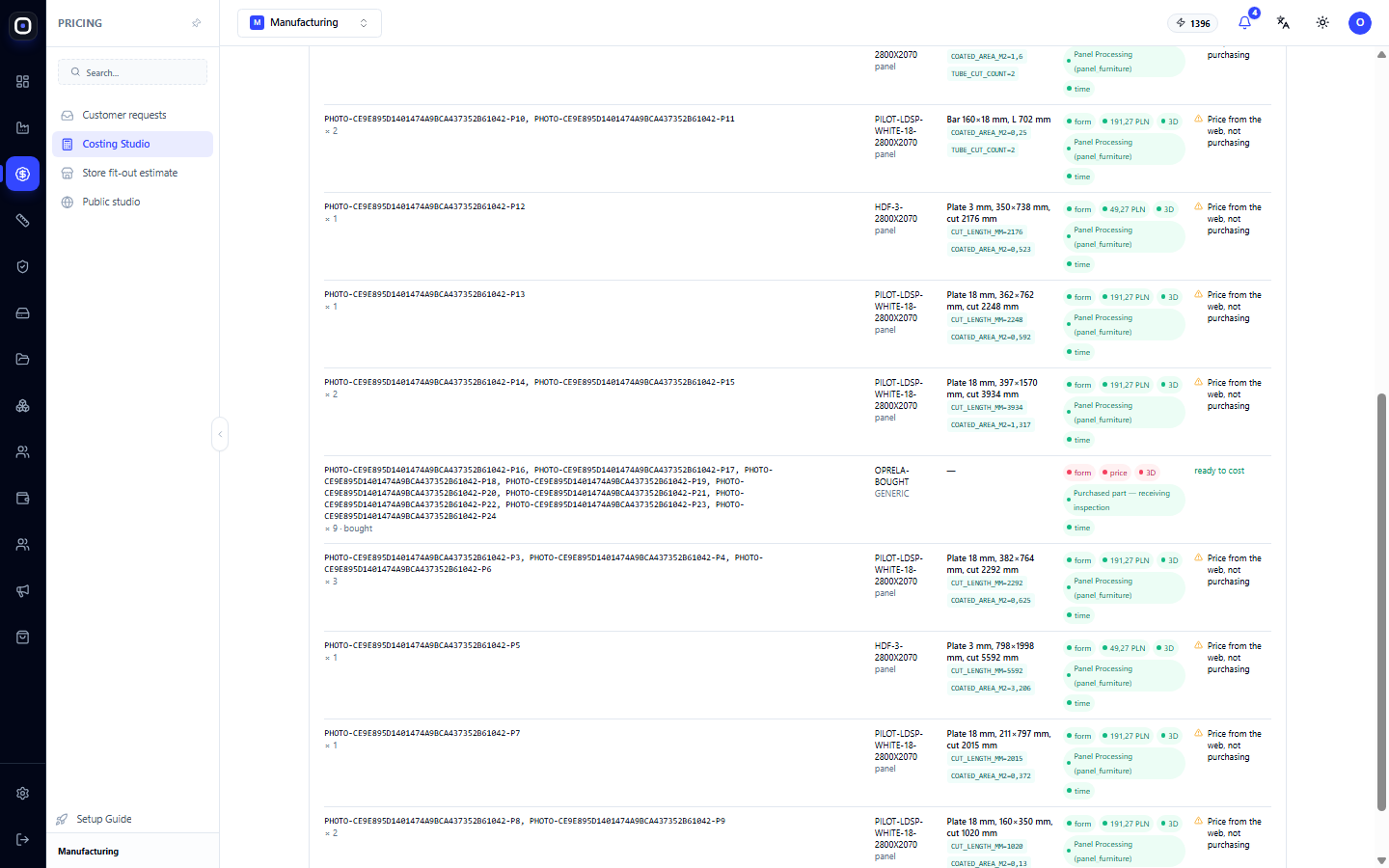Click the user avatar in header
Screen dimensions: 1389x868
1360,22
